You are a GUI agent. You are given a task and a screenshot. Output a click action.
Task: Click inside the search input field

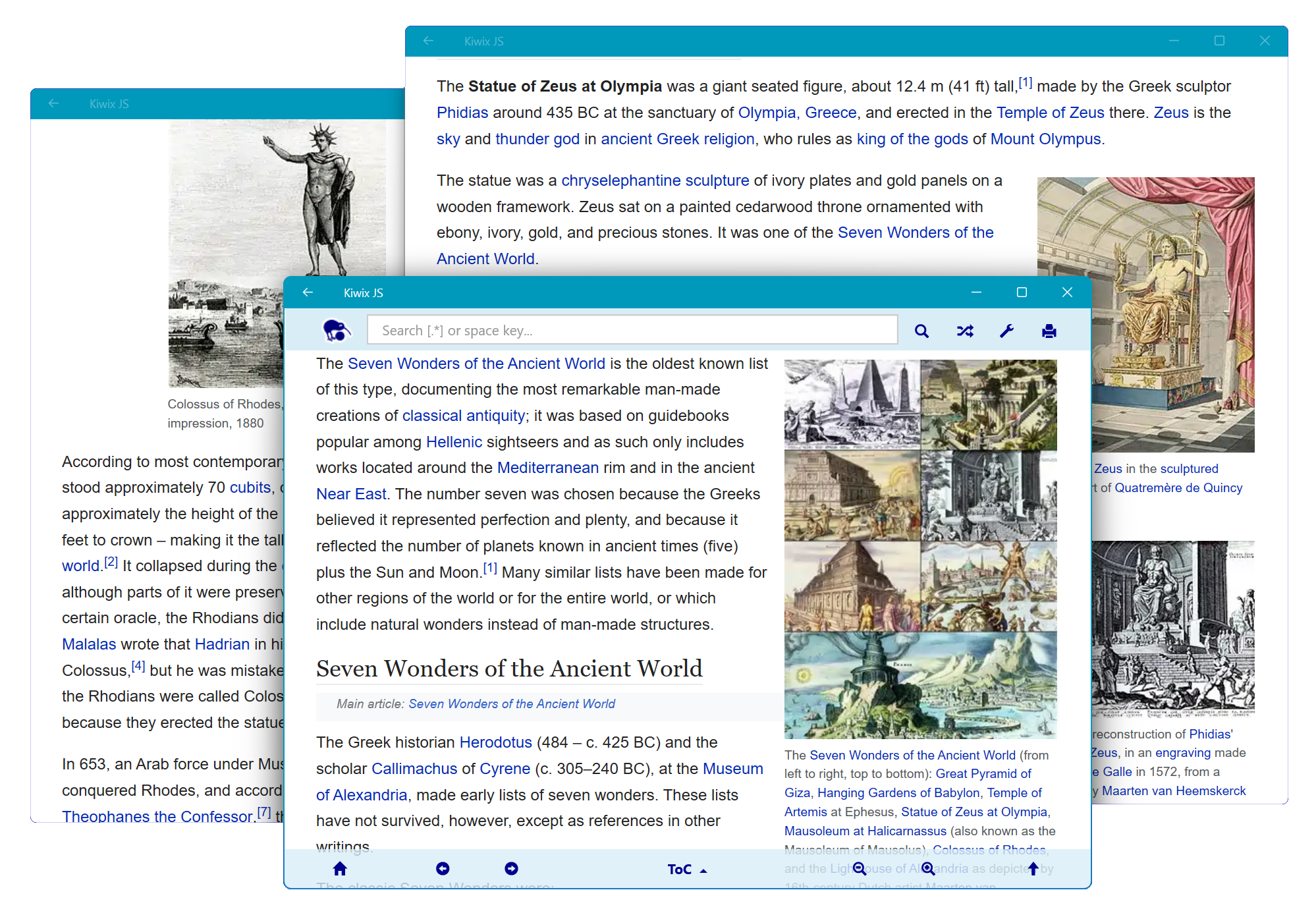pyautogui.click(x=632, y=330)
